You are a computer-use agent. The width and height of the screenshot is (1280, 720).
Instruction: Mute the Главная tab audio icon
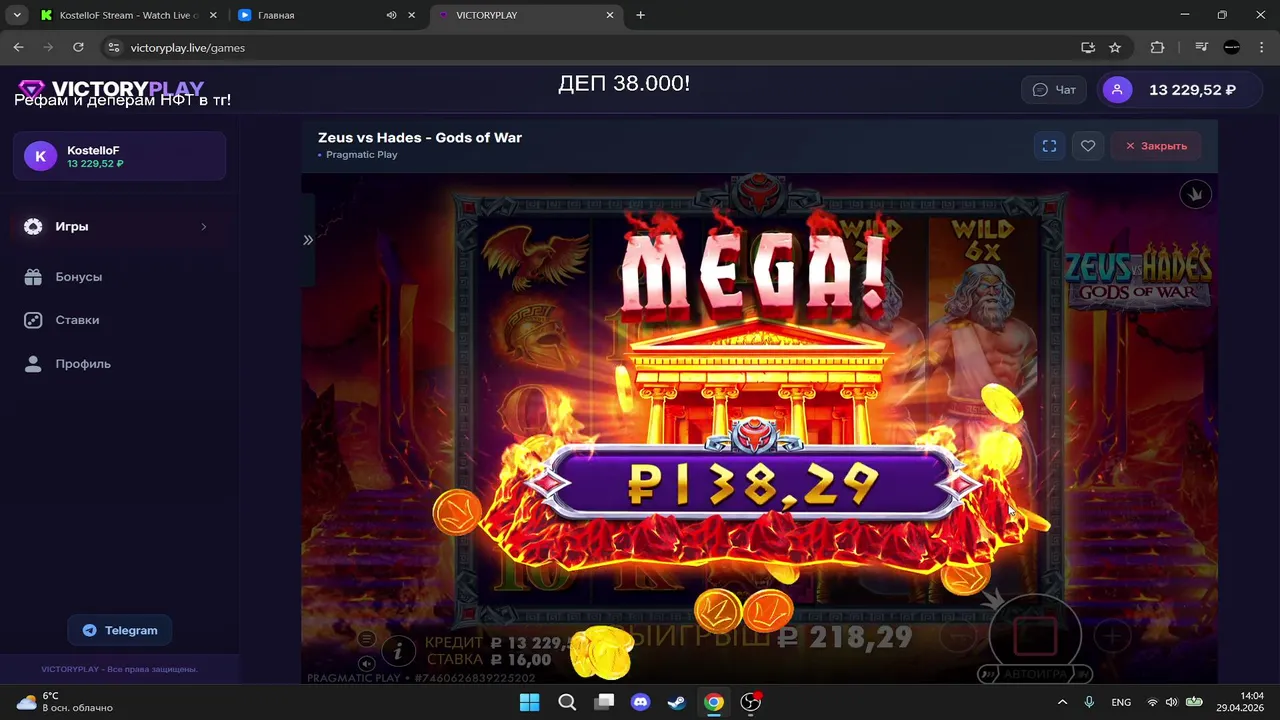(391, 15)
